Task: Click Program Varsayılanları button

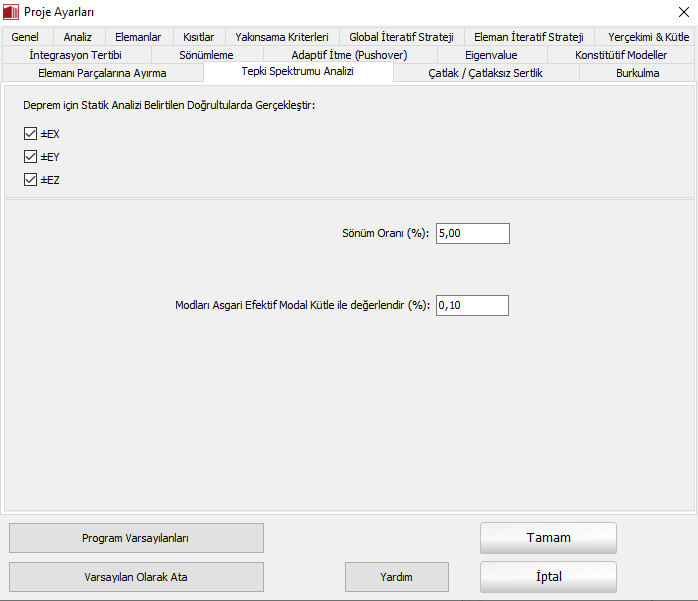Action: tap(136, 538)
